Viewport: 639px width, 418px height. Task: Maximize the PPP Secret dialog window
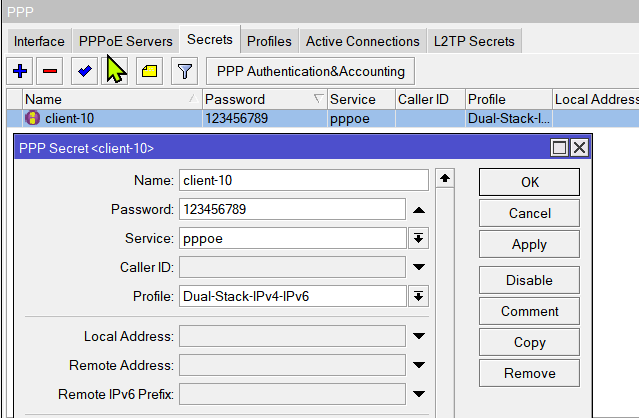[560, 148]
